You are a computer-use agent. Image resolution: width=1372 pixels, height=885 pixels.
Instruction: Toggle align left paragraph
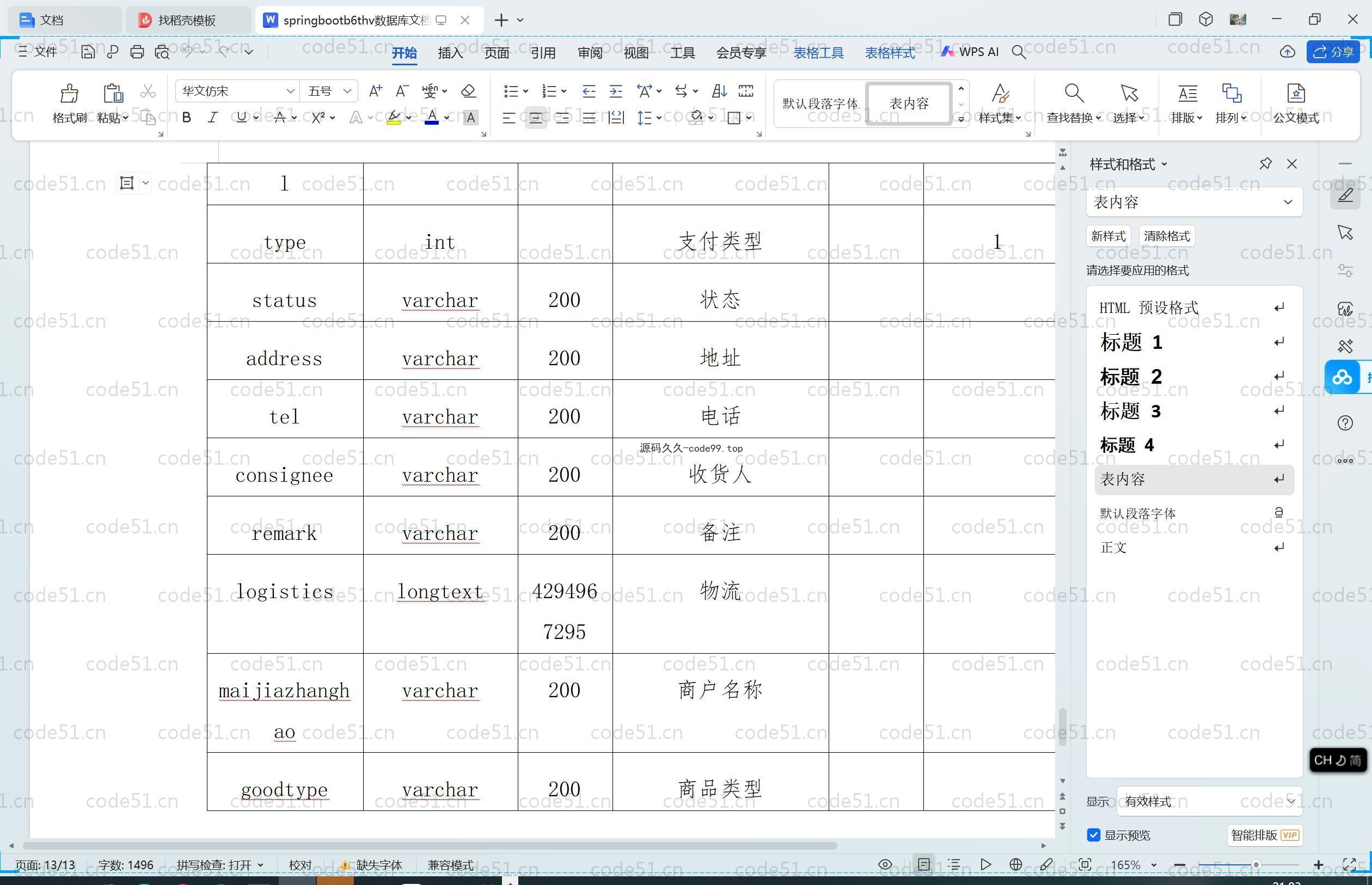point(509,118)
